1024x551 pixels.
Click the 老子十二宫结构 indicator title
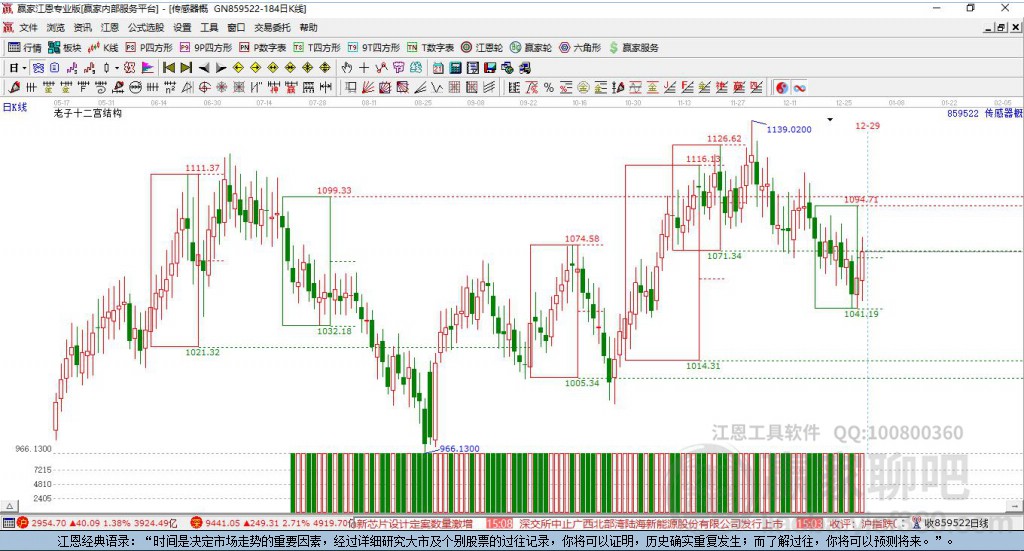click(88, 113)
